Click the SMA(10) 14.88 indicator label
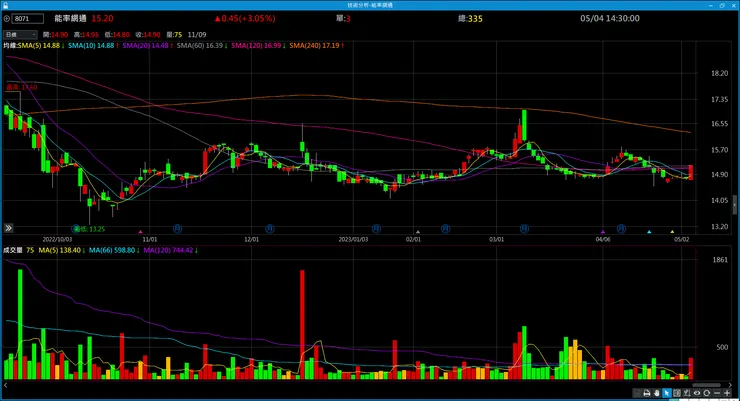740x401 pixels. [x=93, y=46]
